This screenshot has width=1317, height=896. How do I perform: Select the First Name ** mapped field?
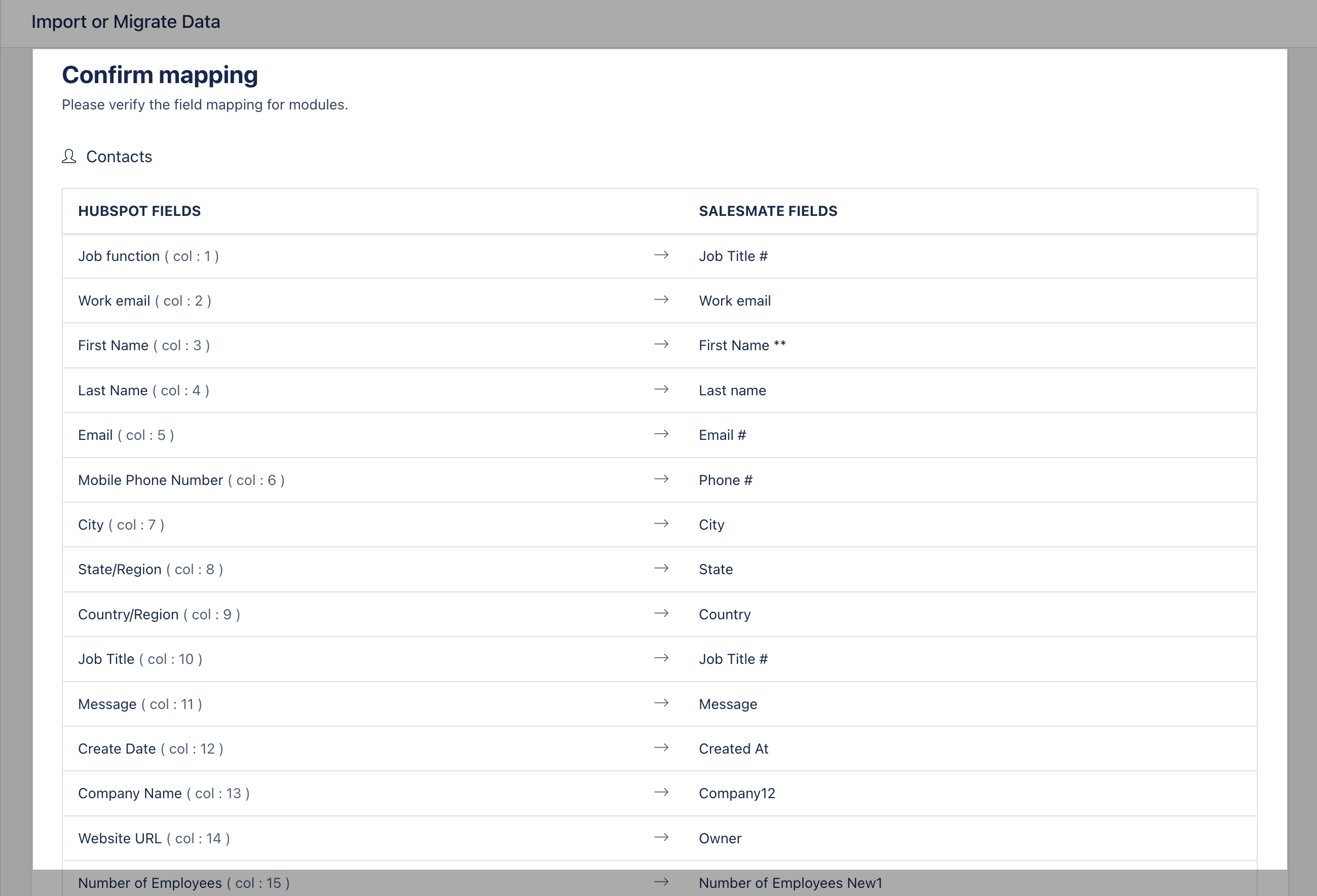(742, 345)
